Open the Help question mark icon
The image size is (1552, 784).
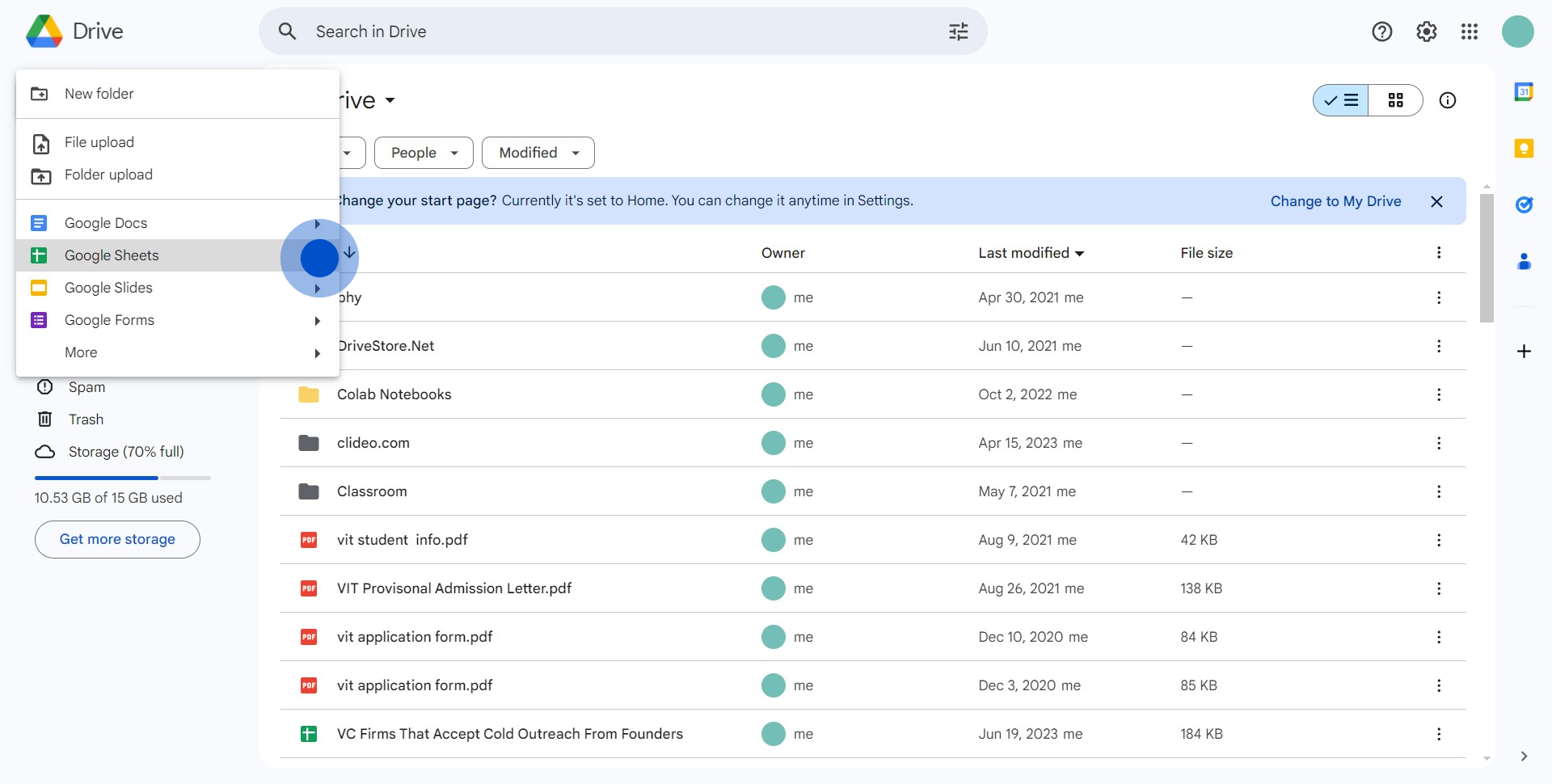tap(1382, 32)
